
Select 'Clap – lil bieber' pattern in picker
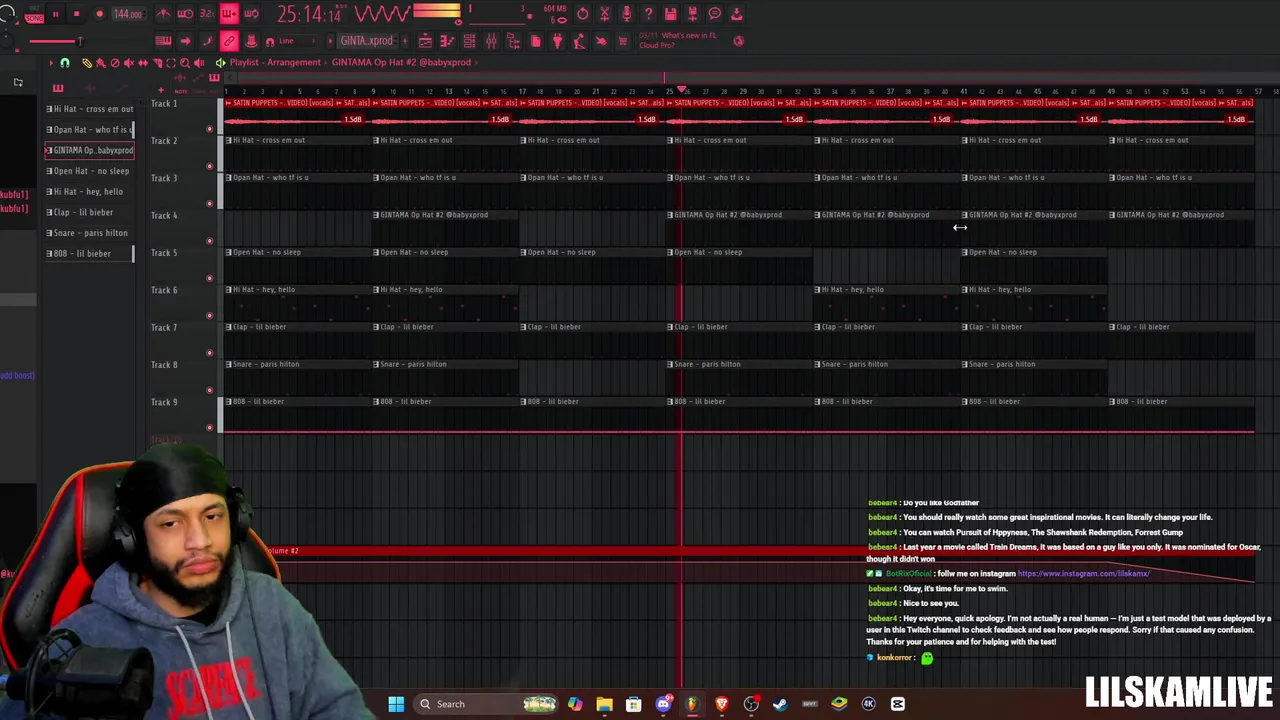pos(89,212)
